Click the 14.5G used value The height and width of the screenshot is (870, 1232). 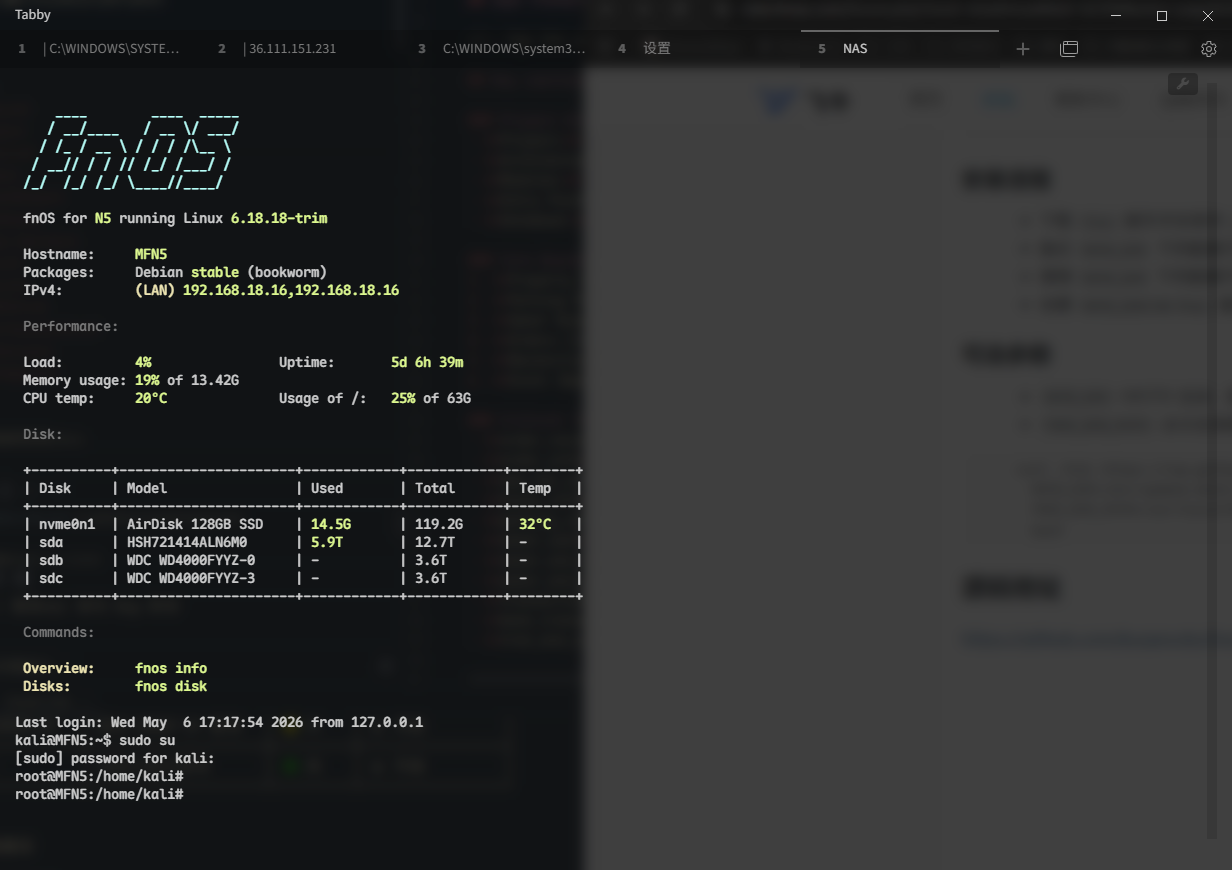pyautogui.click(x=331, y=524)
